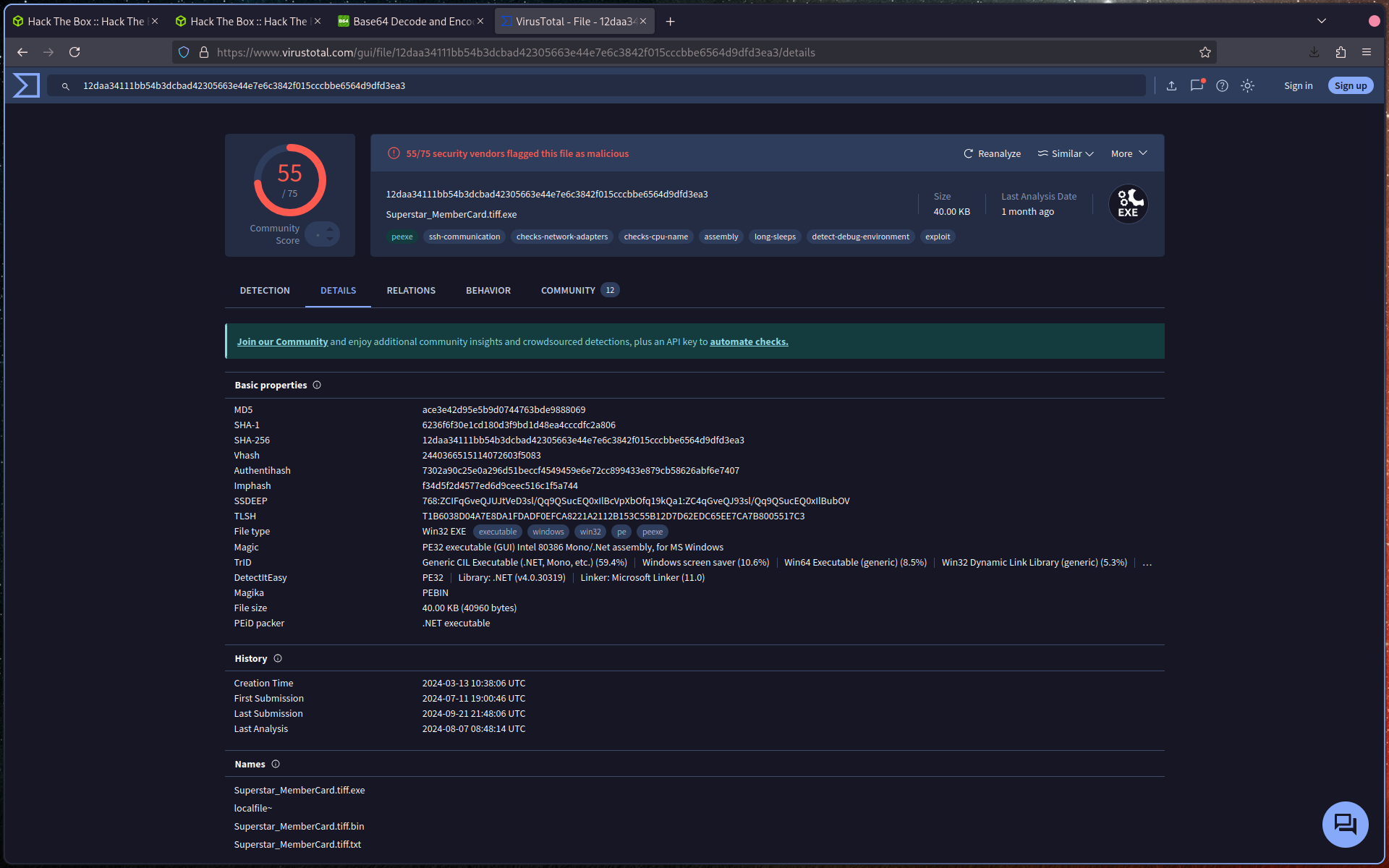Follow the automate checks link

[x=749, y=341]
